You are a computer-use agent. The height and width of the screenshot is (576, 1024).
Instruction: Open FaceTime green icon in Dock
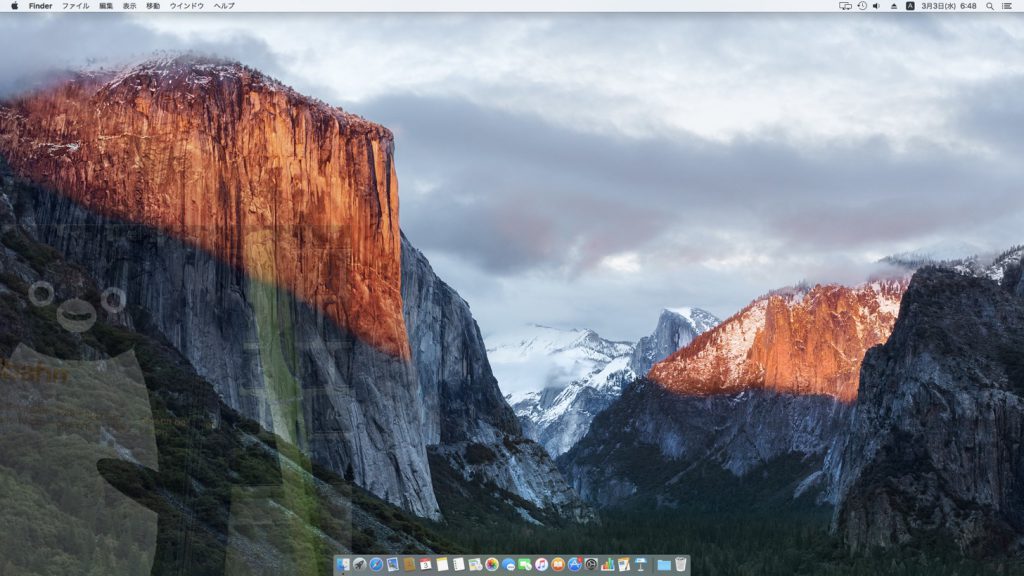click(x=525, y=564)
